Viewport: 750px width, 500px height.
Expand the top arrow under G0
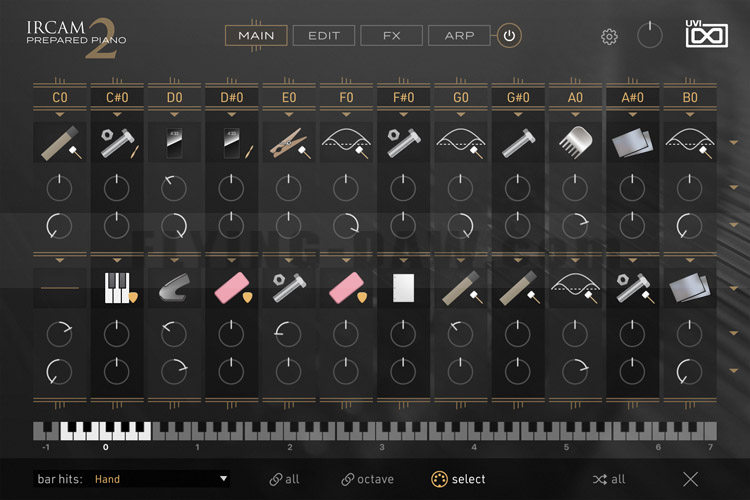click(x=461, y=115)
